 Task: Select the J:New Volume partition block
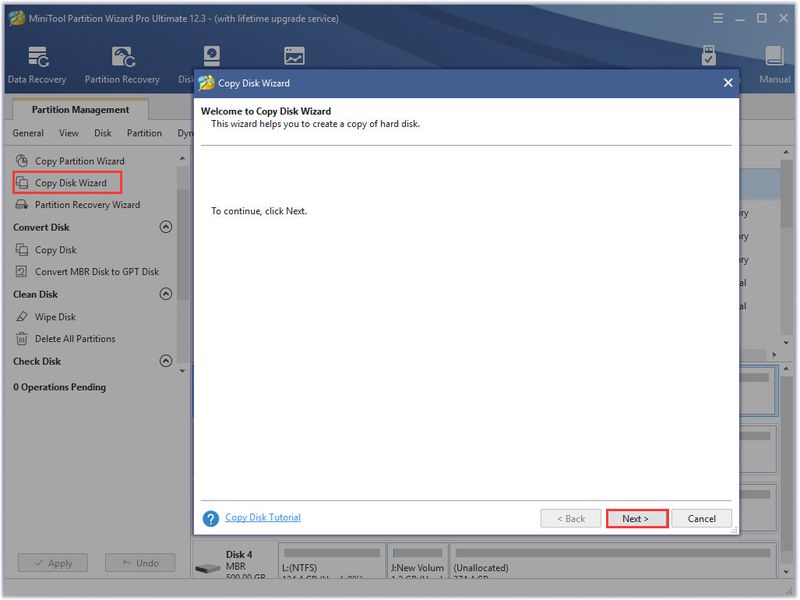[x=417, y=562]
